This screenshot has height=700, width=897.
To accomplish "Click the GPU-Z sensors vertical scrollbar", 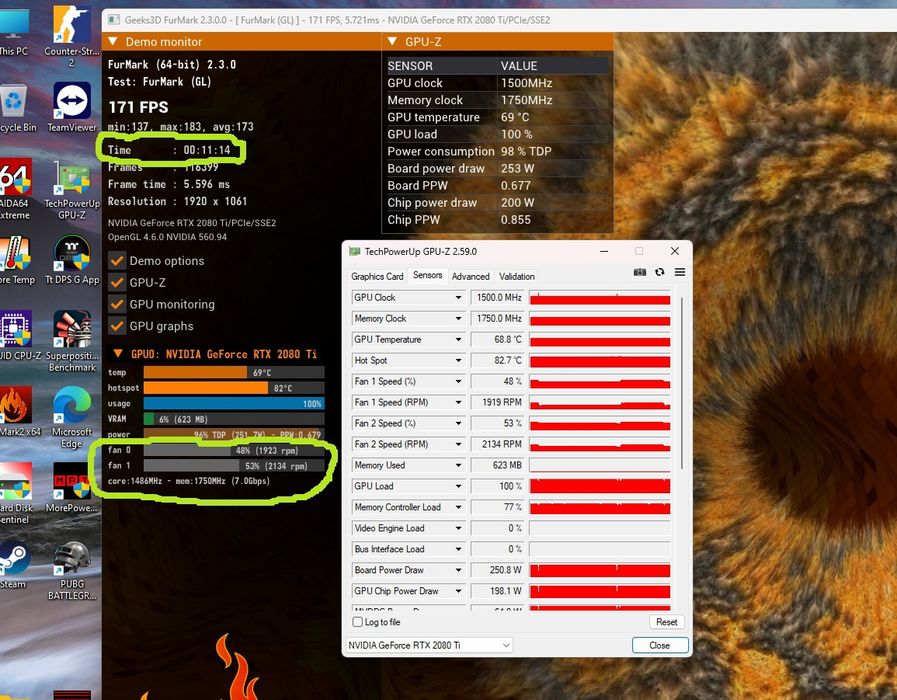I will point(681,383).
